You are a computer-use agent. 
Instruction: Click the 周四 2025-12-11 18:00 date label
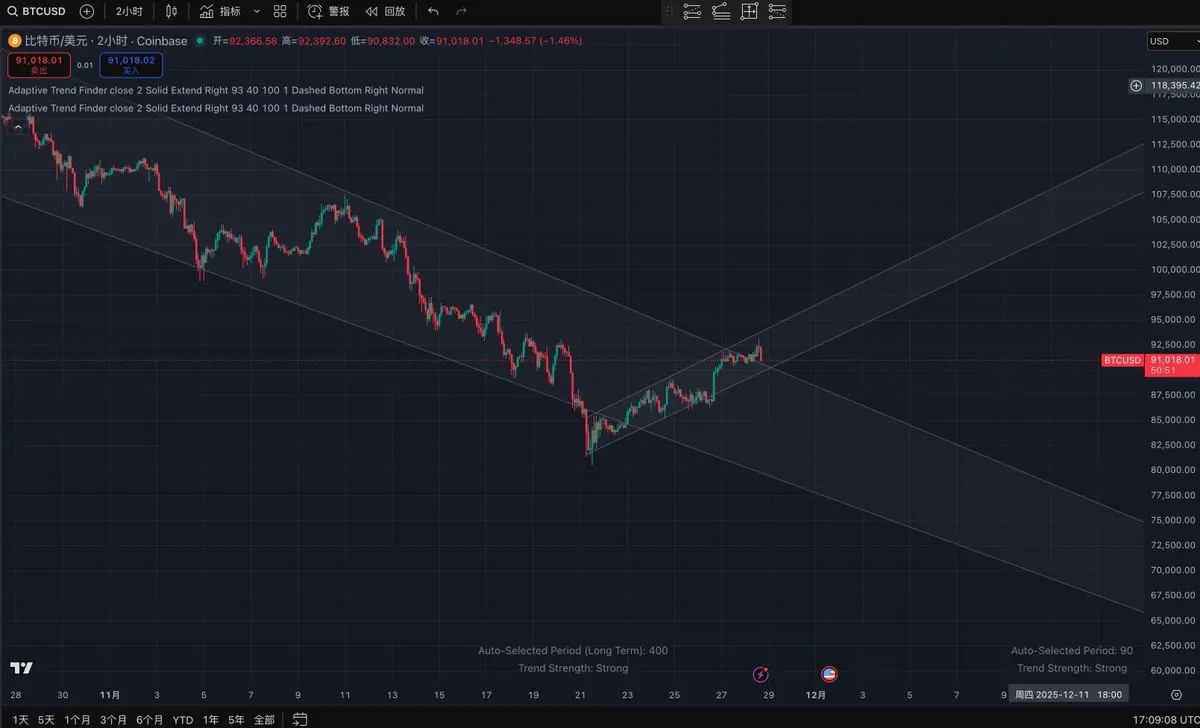click(1068, 695)
